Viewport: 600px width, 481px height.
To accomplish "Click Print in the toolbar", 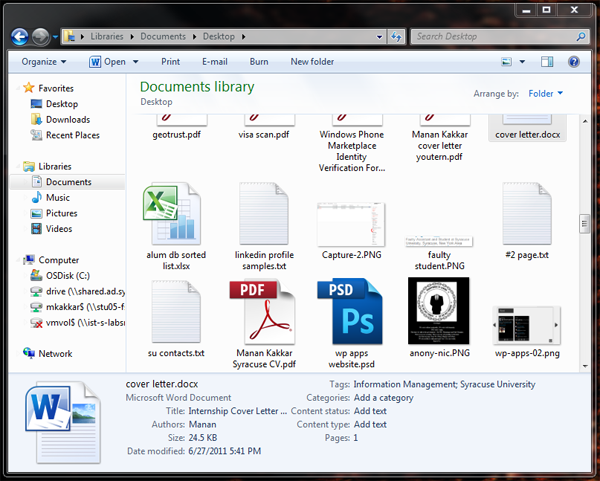I will 170,62.
